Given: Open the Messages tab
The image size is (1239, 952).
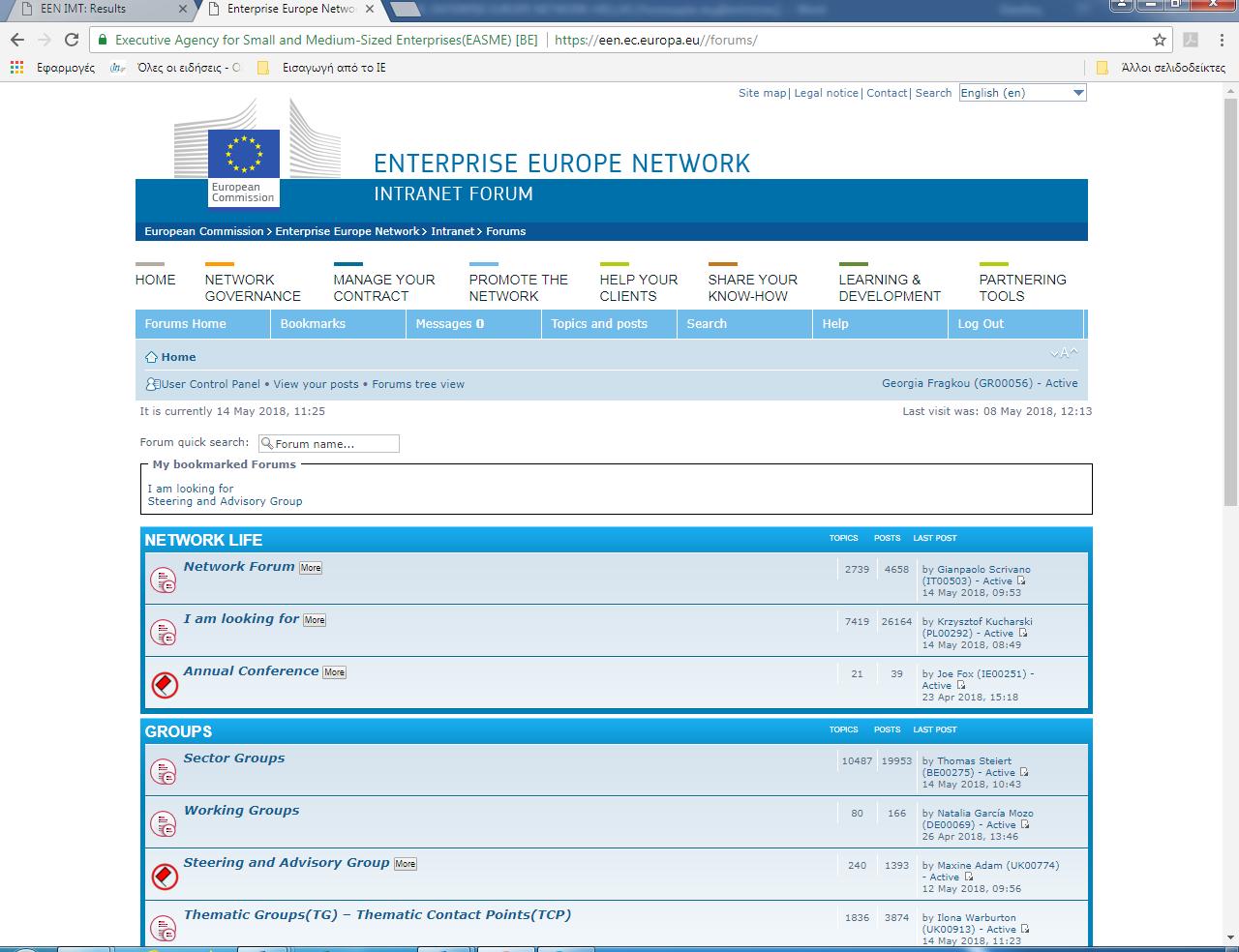Looking at the screenshot, I should pos(473,324).
